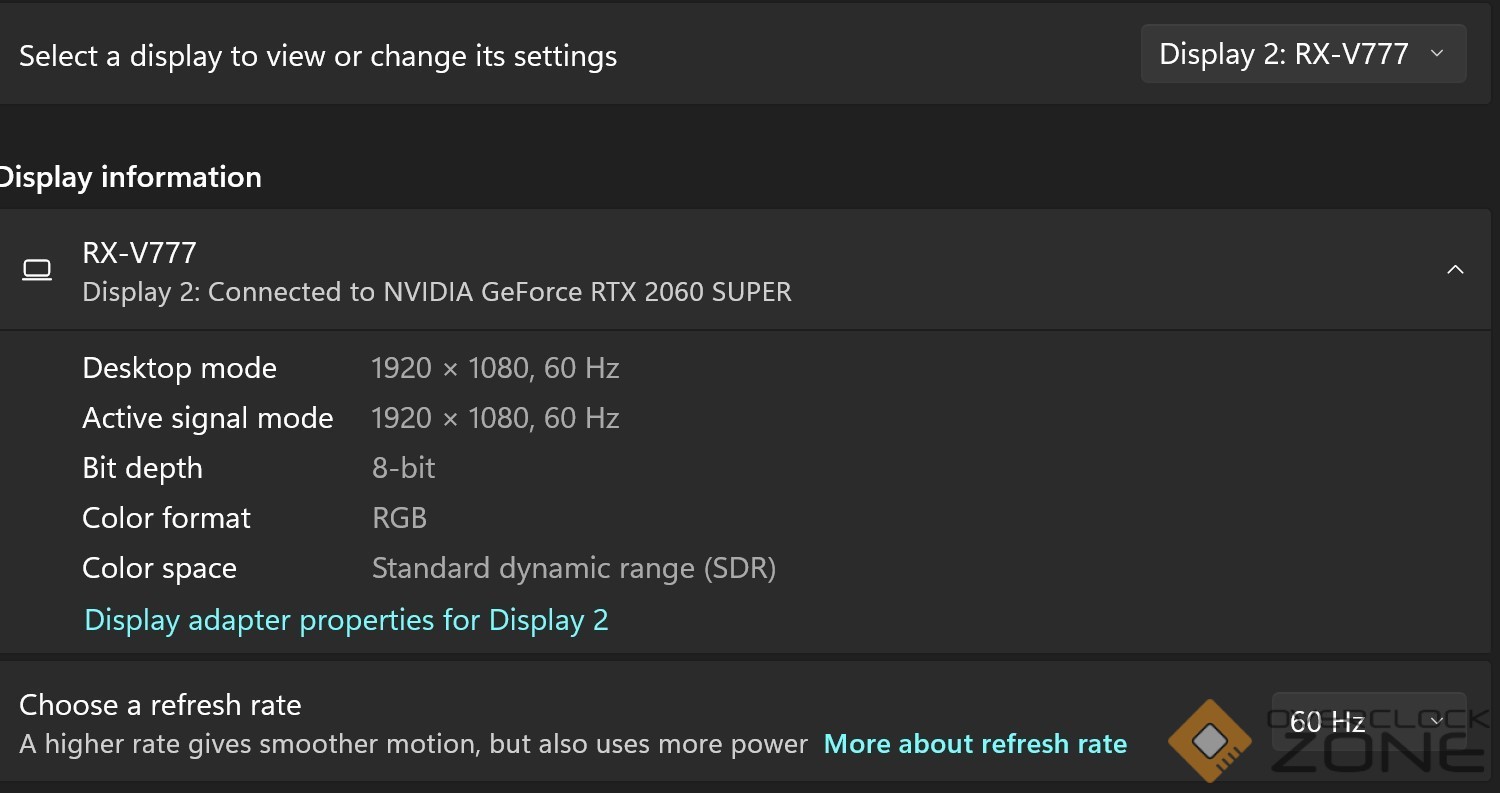Click the Connected to NVIDIA GeForce RTX 2060 SUPER subtitle

tap(437, 292)
